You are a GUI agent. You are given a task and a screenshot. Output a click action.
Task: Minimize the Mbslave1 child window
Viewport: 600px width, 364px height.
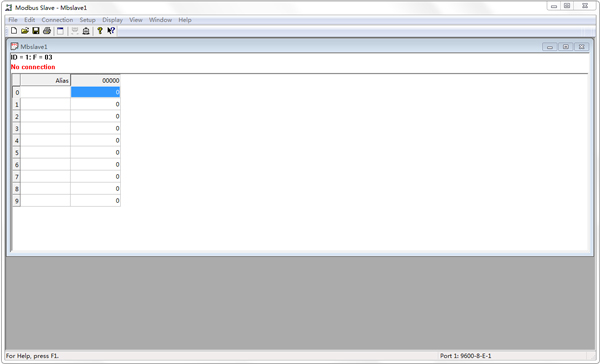550,47
